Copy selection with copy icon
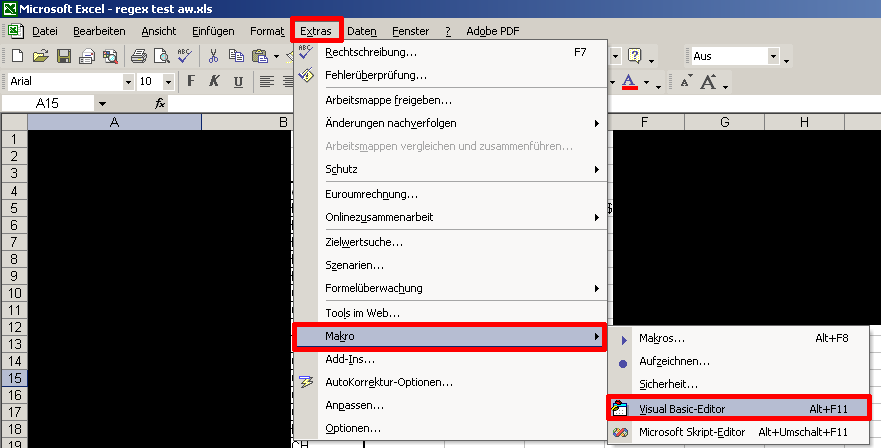Screen dimensions: 881x448 click(x=236, y=56)
